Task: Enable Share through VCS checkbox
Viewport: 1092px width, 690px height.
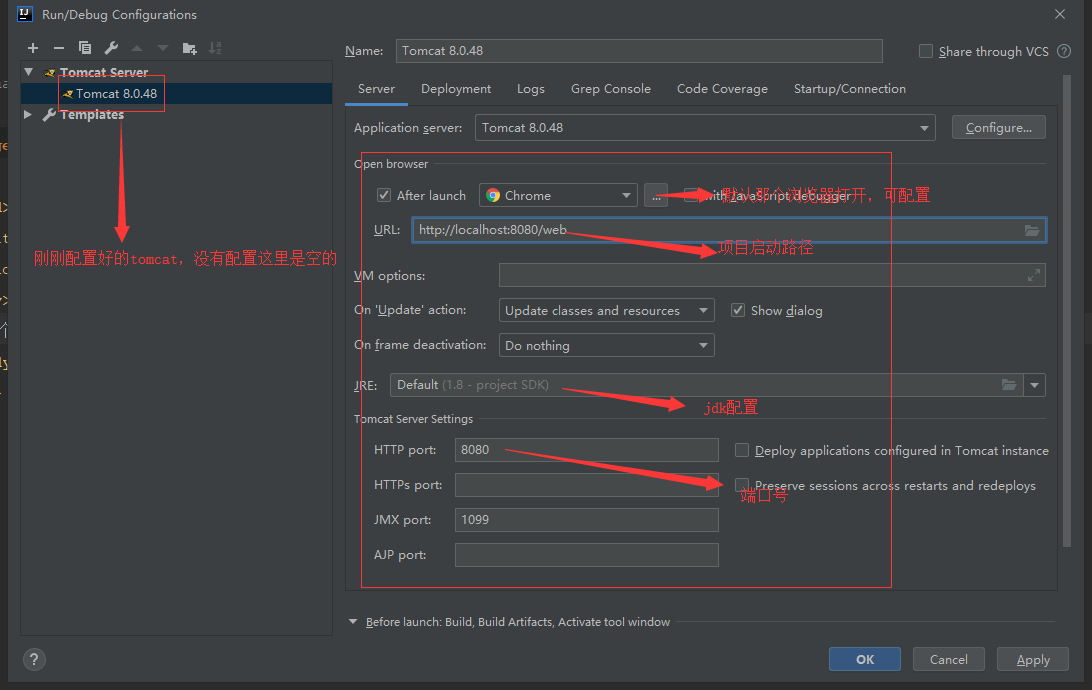Action: 926,51
